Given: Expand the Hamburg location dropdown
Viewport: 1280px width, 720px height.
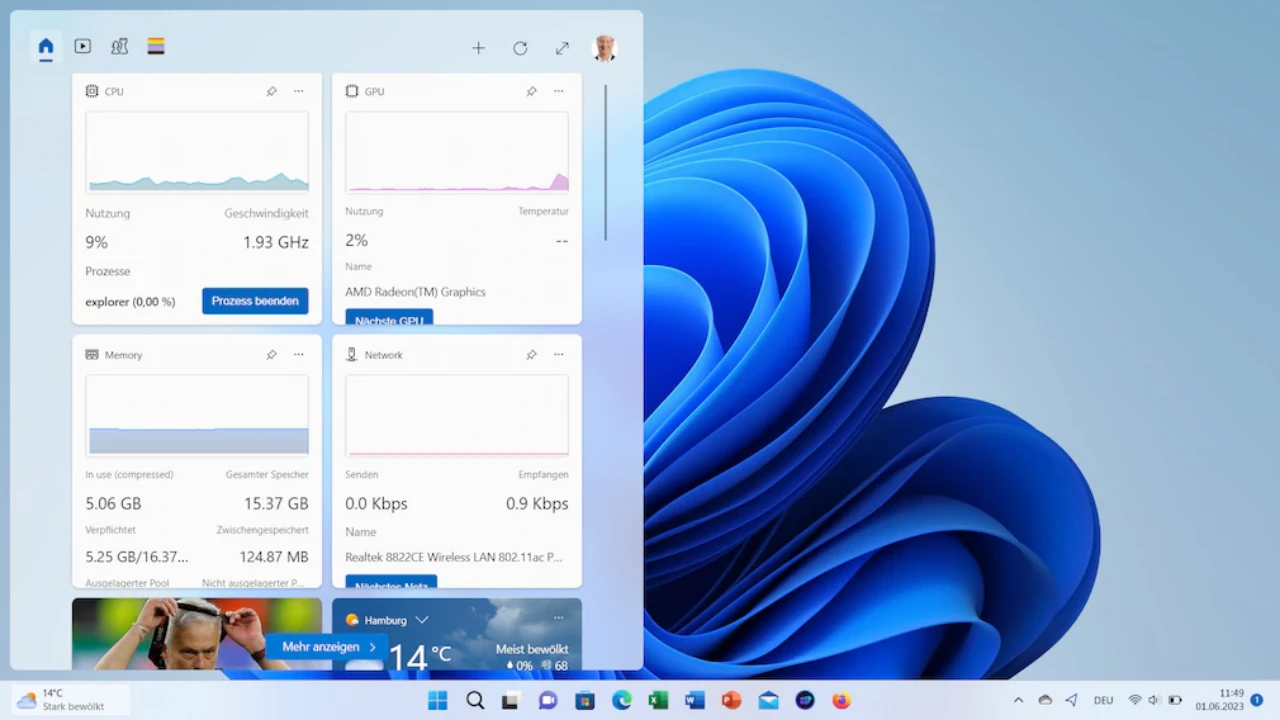Looking at the screenshot, I should tap(422, 620).
